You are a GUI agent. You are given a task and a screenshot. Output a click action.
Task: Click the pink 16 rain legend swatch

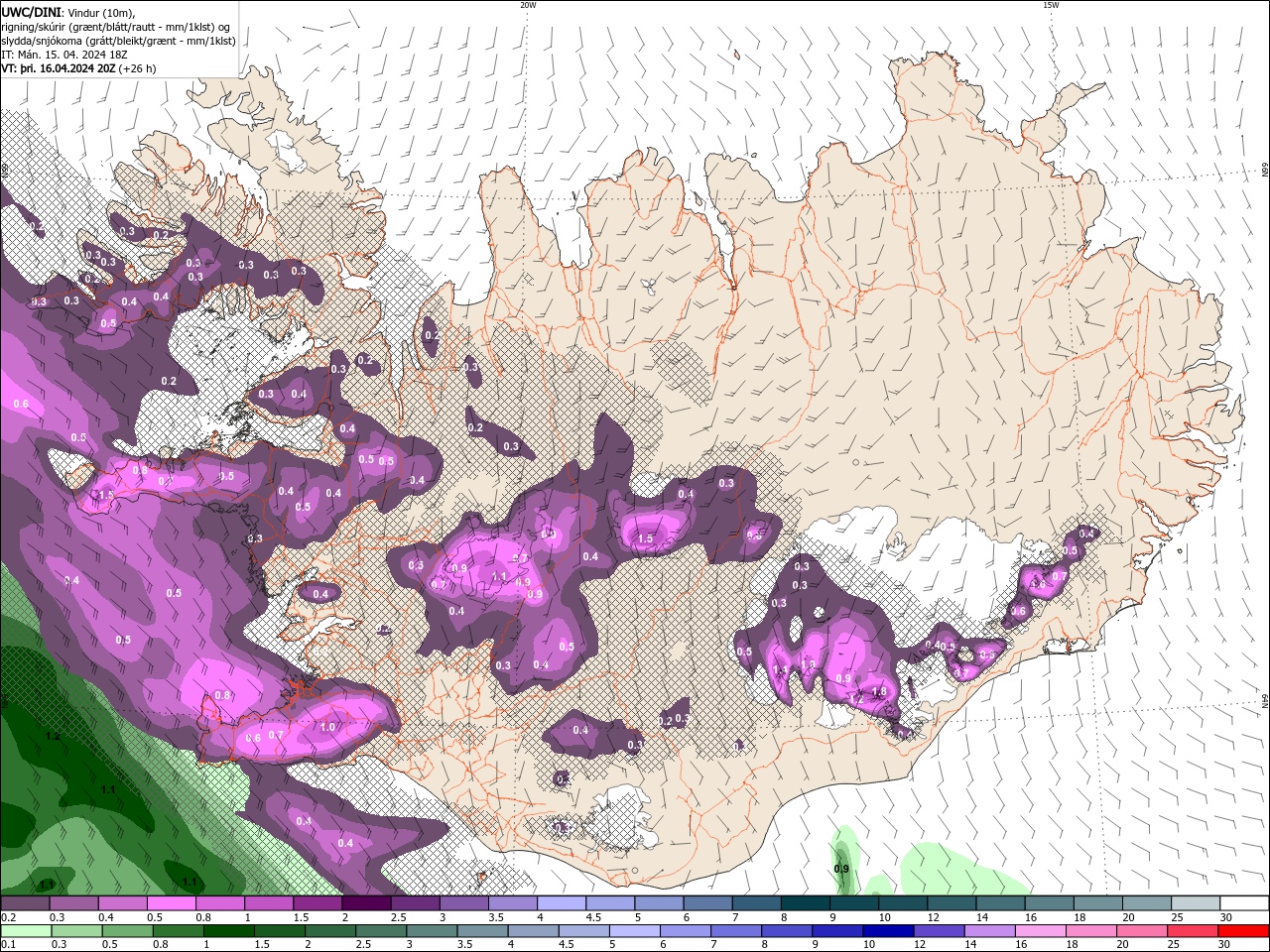pyautogui.click(x=1040, y=931)
